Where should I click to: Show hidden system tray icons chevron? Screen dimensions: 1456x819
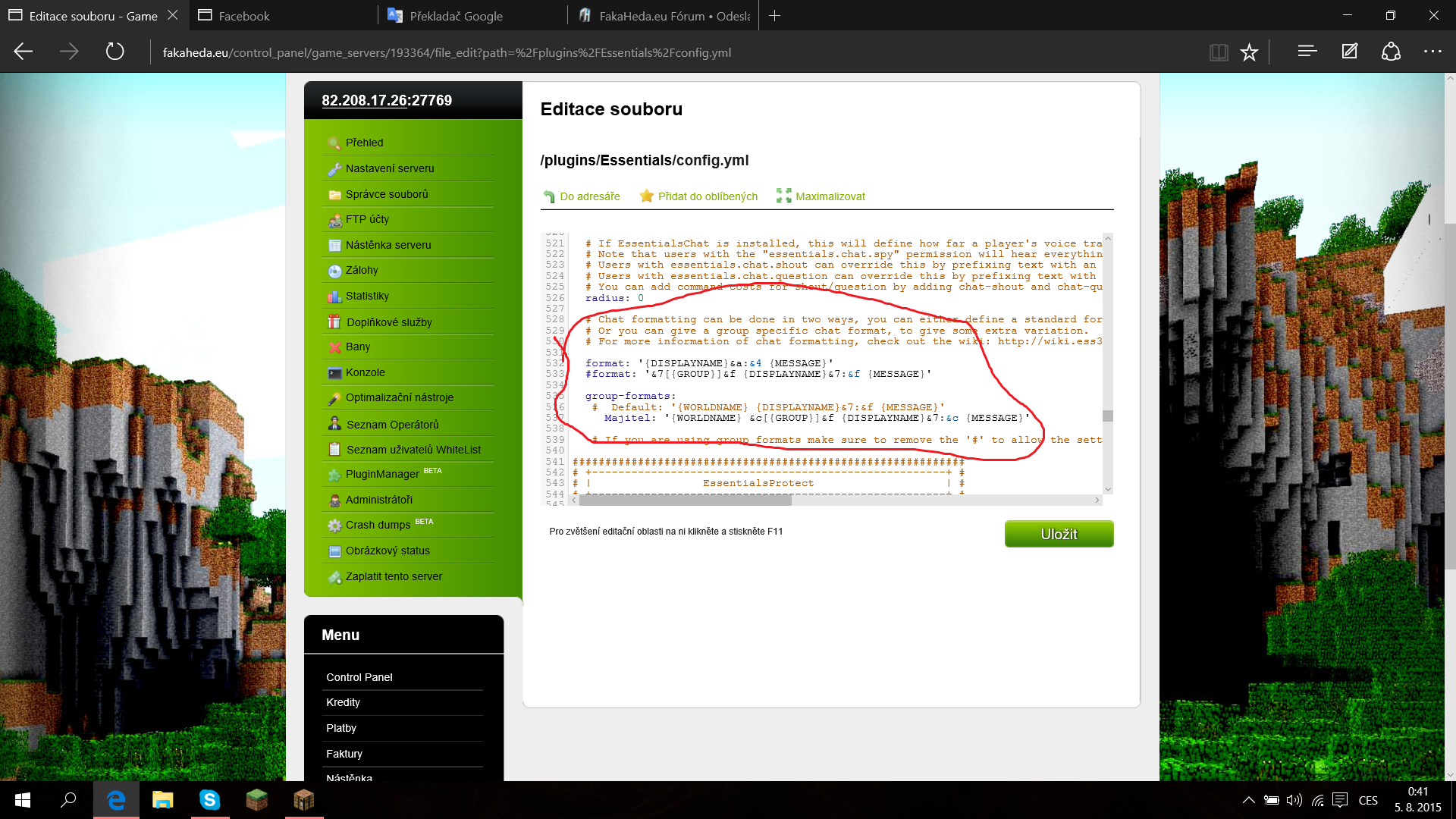click(1248, 800)
